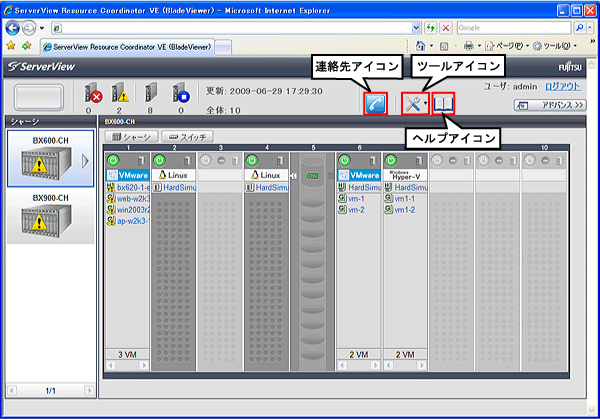600x419 pixels.
Task: Click the server icon on slot 1 header
Action: click(x=141, y=161)
